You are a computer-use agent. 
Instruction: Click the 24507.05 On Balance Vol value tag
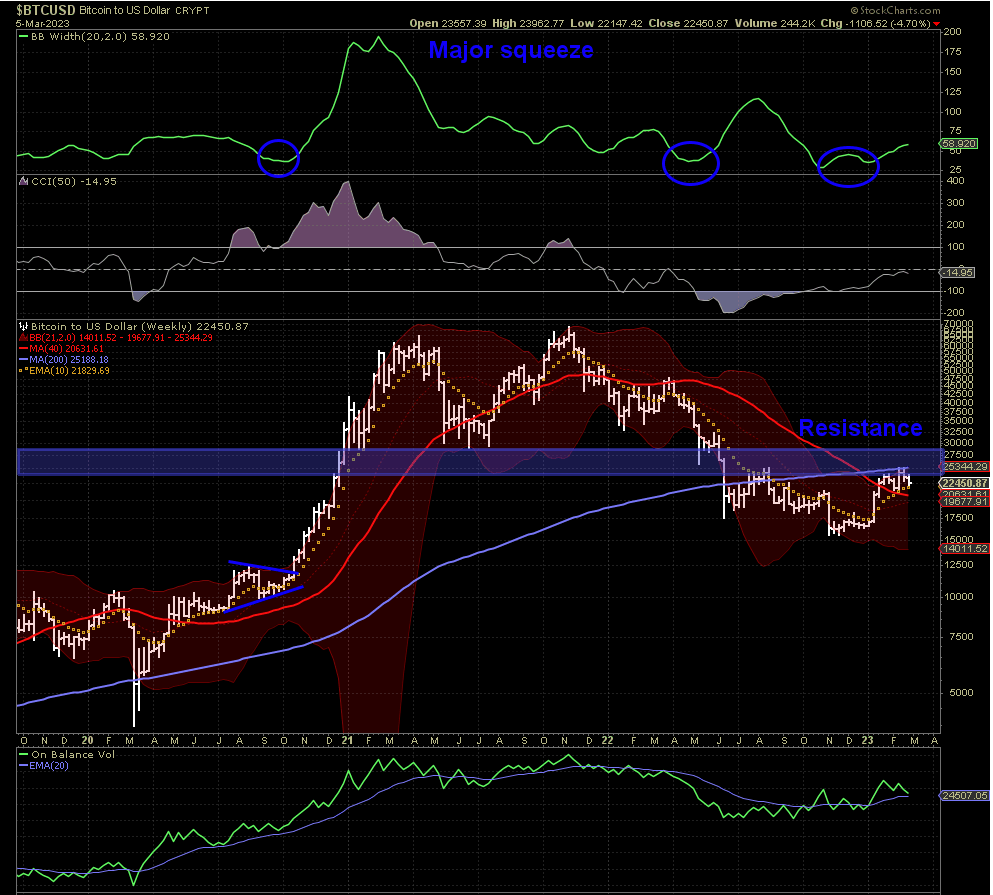[965, 796]
